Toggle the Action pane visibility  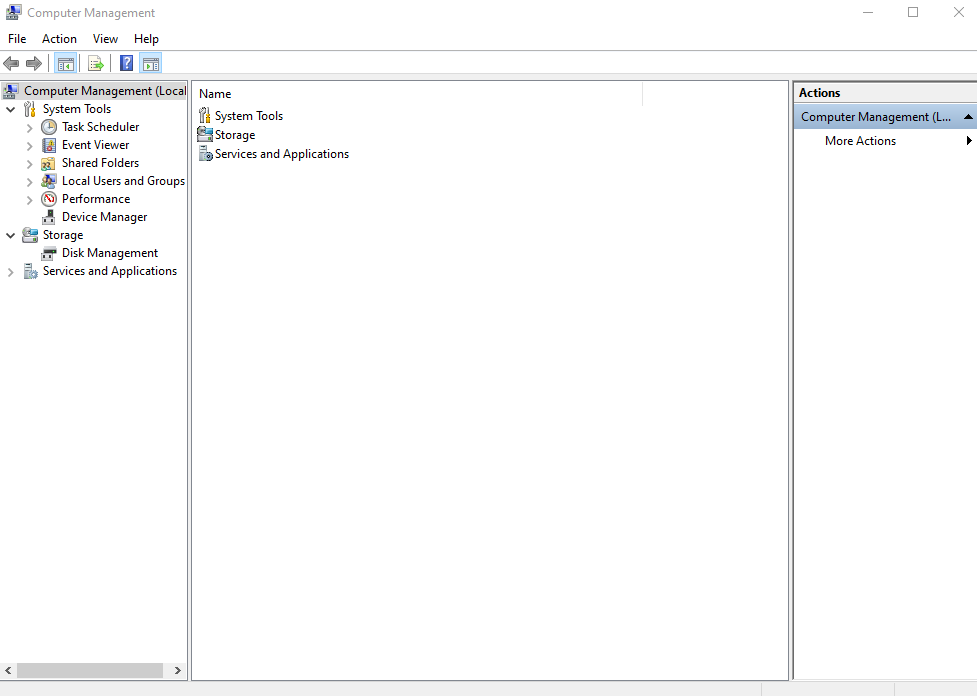pos(151,62)
